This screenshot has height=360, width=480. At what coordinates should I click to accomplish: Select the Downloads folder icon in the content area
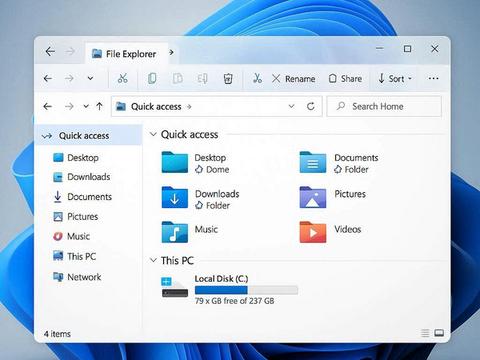175,197
